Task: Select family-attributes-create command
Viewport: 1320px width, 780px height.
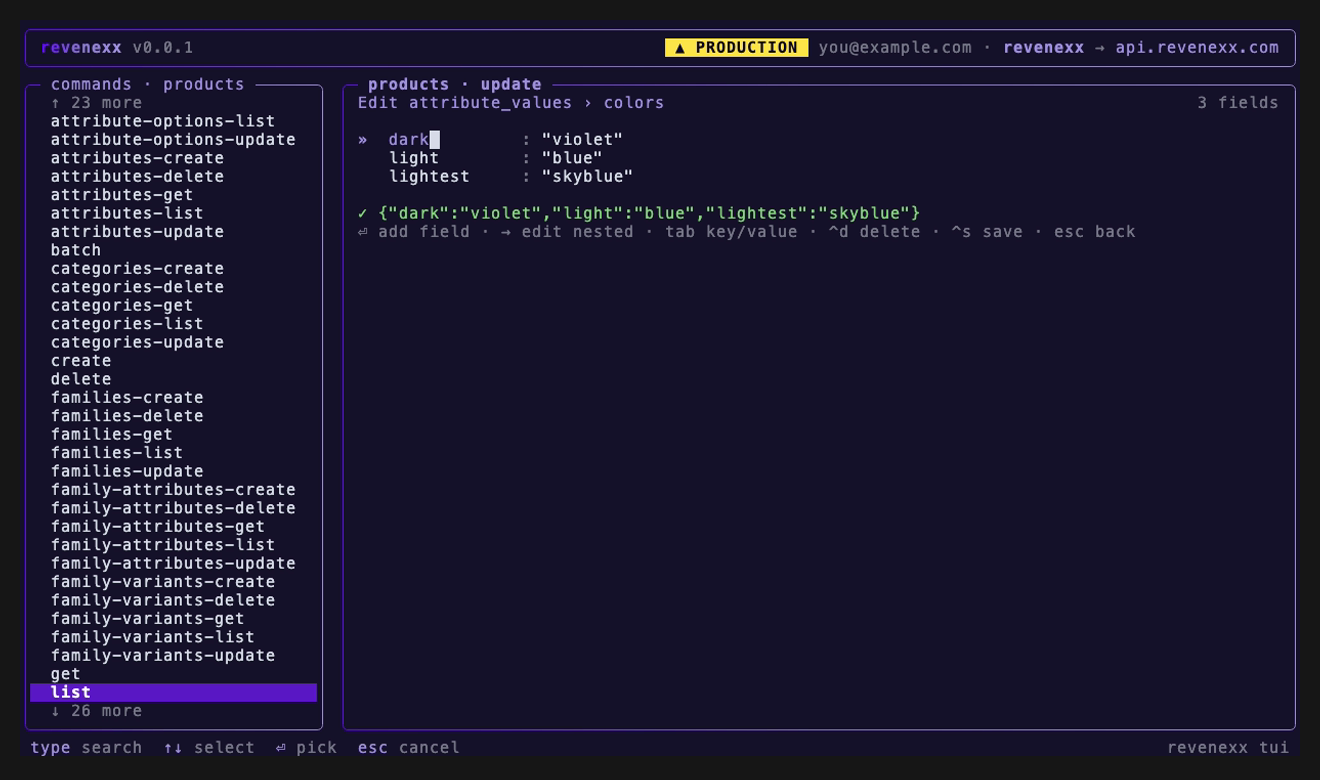Action: [x=173, y=489]
